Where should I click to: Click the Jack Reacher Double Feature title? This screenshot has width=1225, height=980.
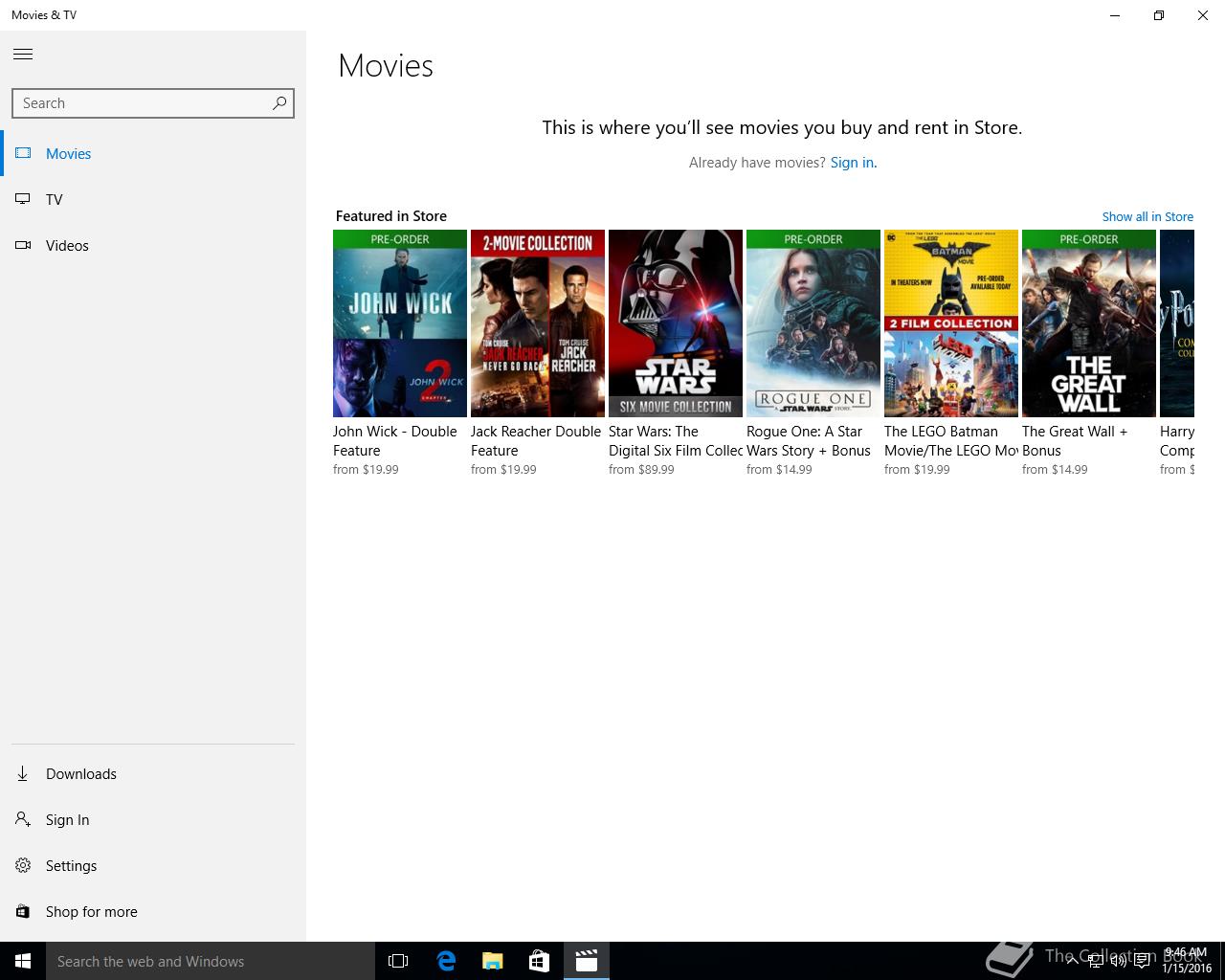pos(536,441)
